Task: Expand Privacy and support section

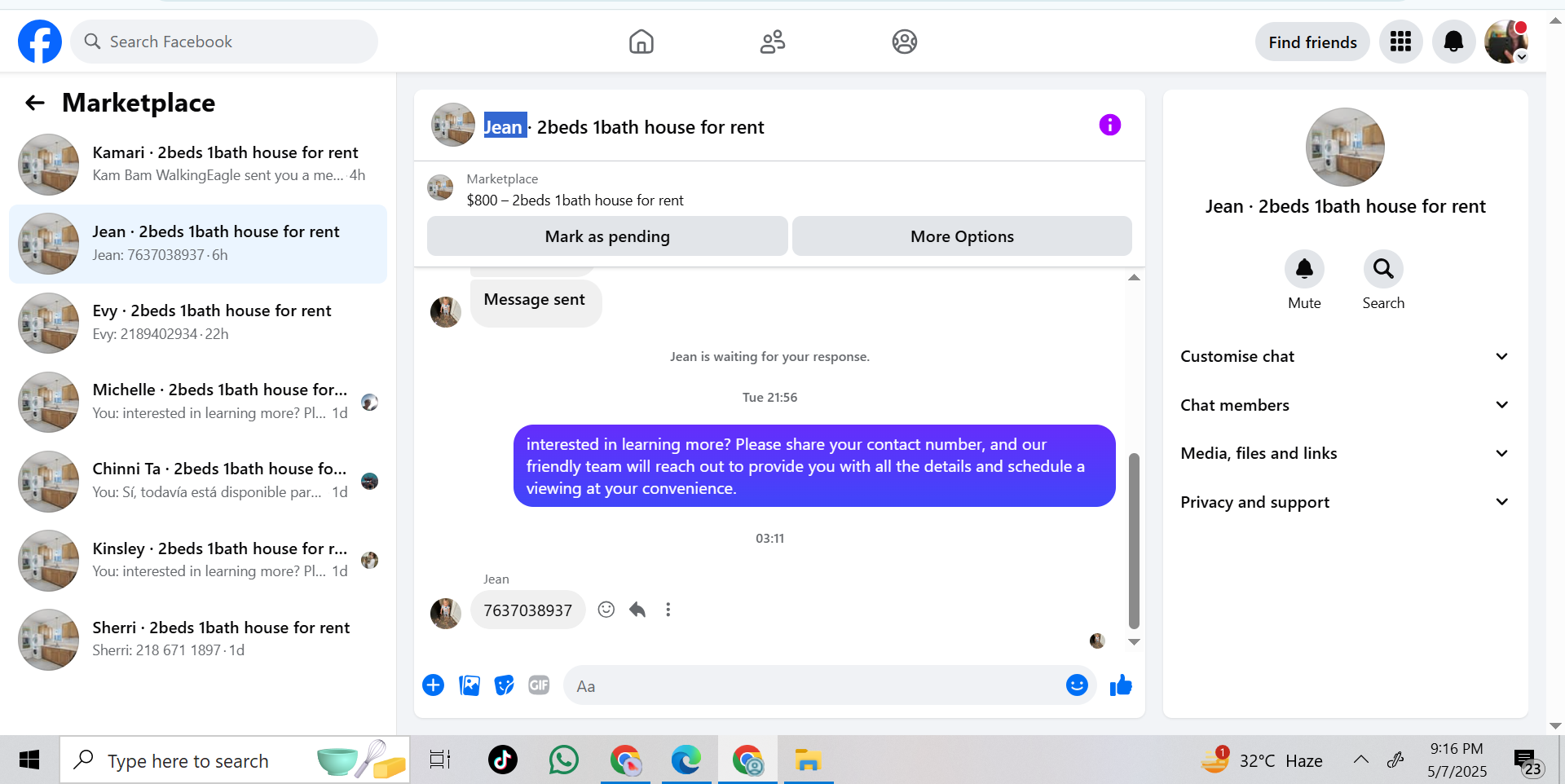Action: pyautogui.click(x=1345, y=502)
